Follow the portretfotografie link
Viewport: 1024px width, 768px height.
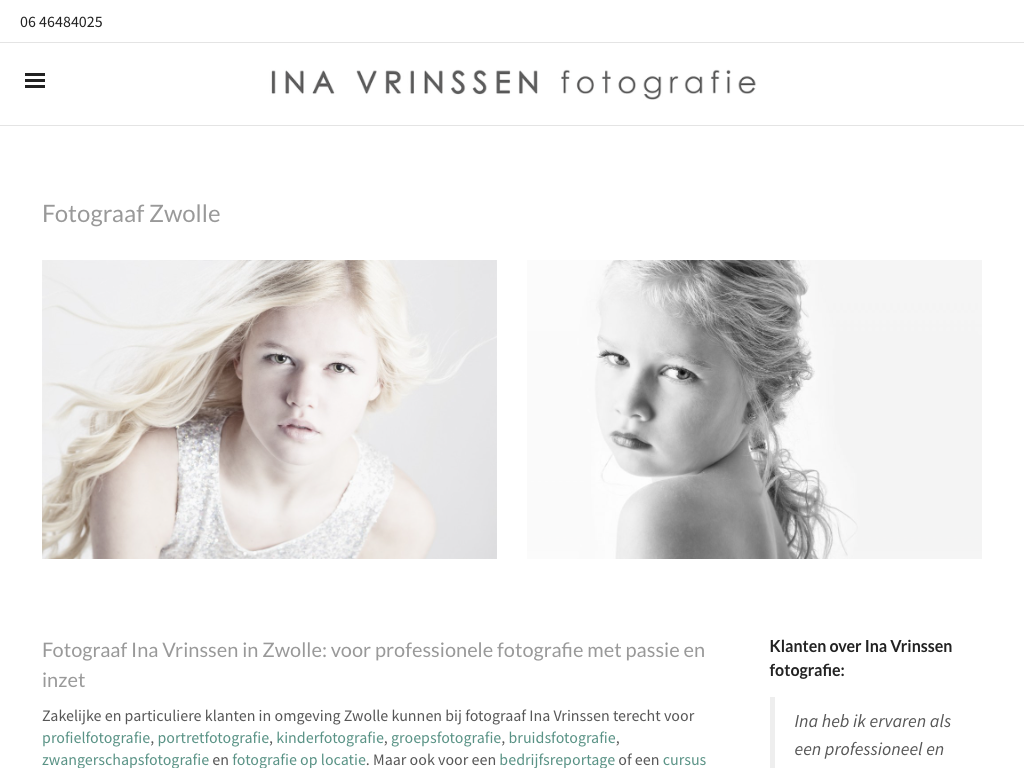click(x=213, y=738)
